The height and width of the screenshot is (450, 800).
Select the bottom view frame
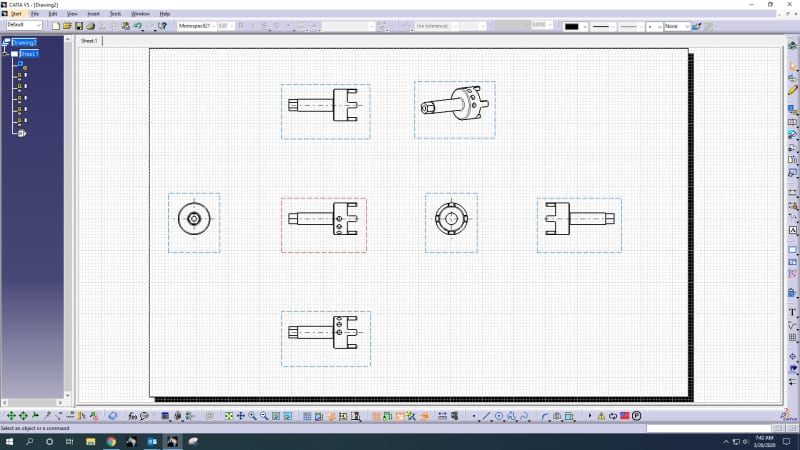click(x=326, y=339)
